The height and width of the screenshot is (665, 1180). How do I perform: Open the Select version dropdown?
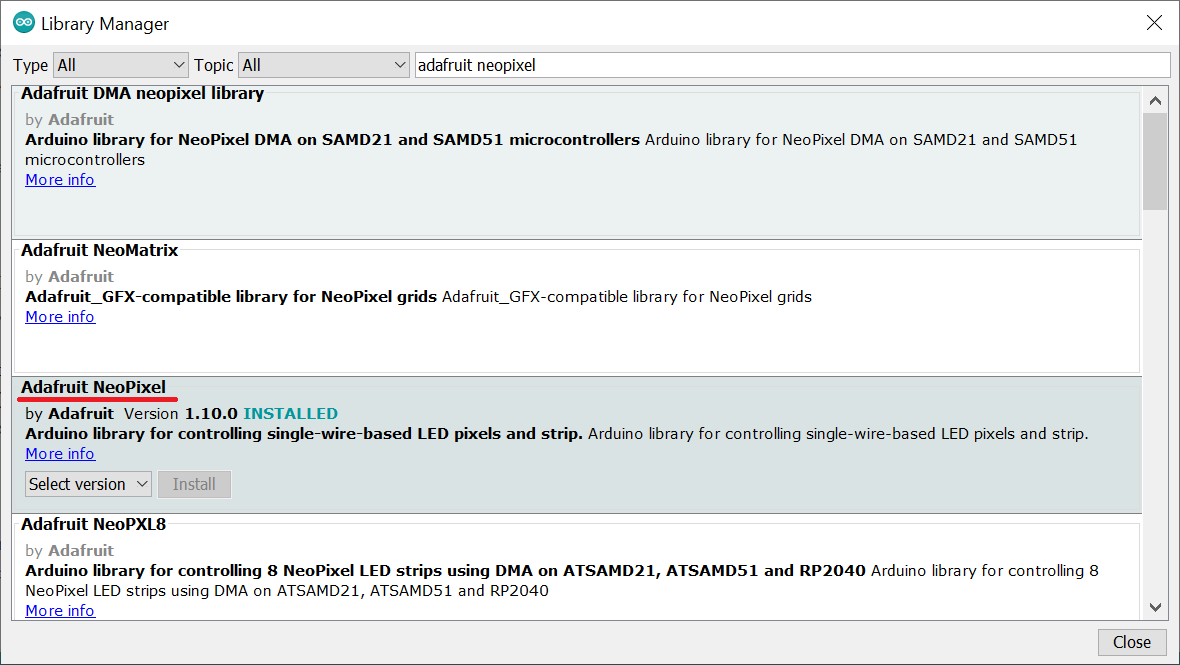(89, 484)
